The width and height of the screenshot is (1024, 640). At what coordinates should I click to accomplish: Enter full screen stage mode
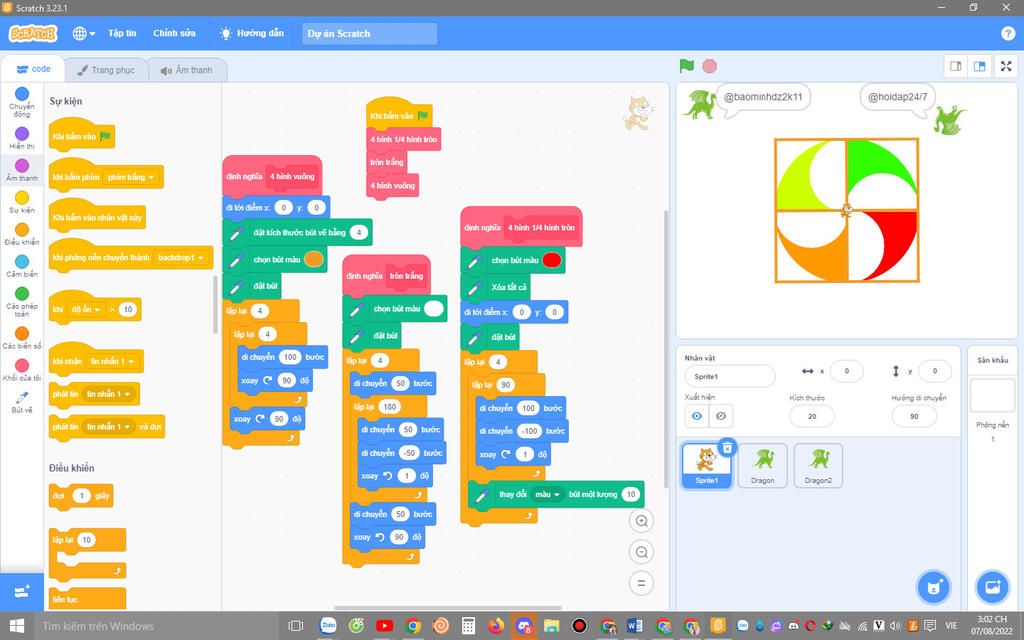pos(1006,66)
